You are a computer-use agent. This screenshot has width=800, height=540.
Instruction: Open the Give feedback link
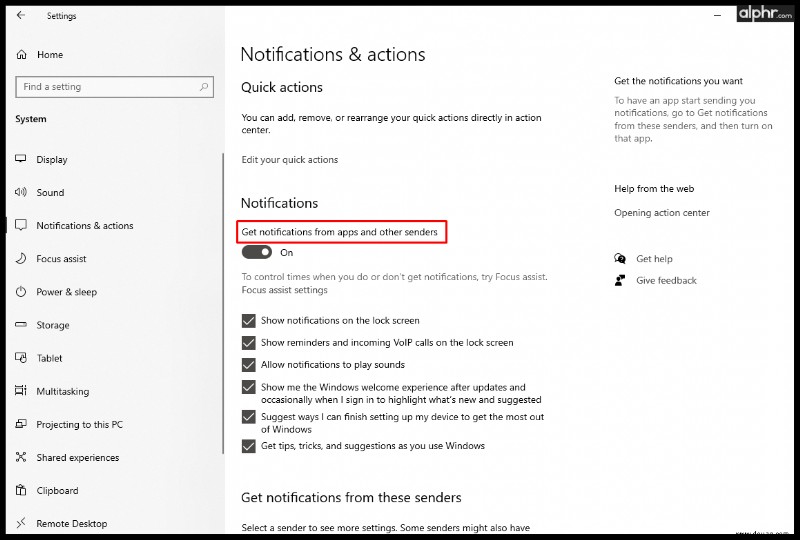tap(666, 280)
